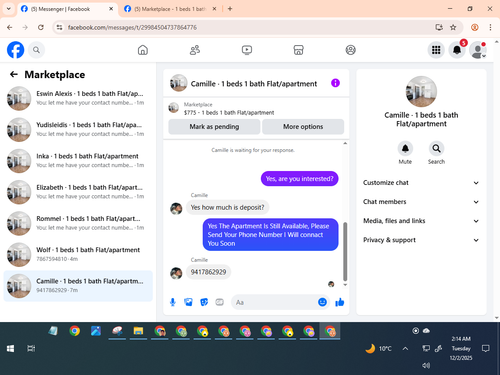Go back in Chrome navigation
Image resolution: width=500 pixels, height=375 pixels.
[10, 27]
